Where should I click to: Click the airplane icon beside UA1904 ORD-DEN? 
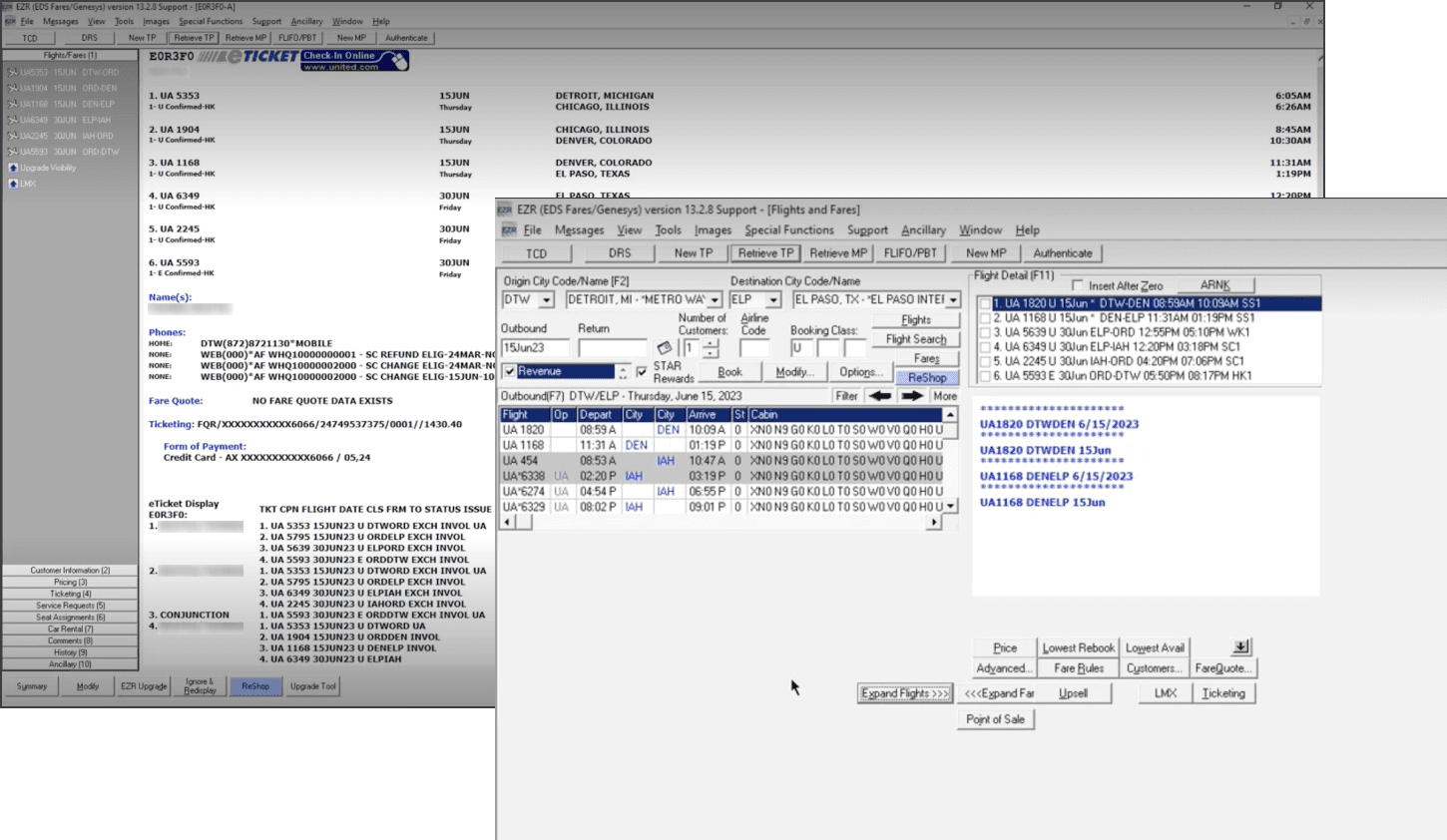point(13,89)
